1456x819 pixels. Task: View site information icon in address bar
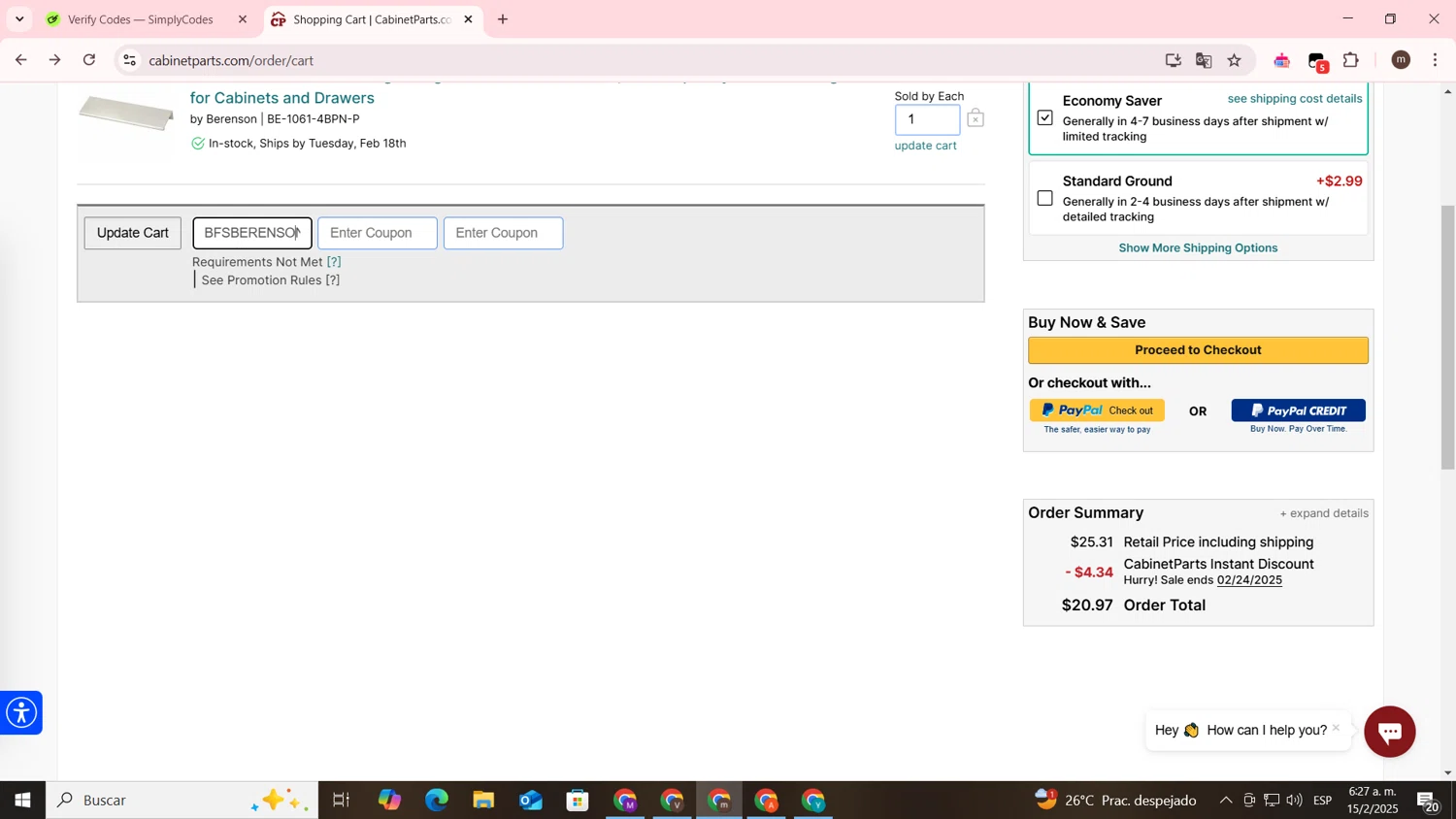[x=129, y=60]
